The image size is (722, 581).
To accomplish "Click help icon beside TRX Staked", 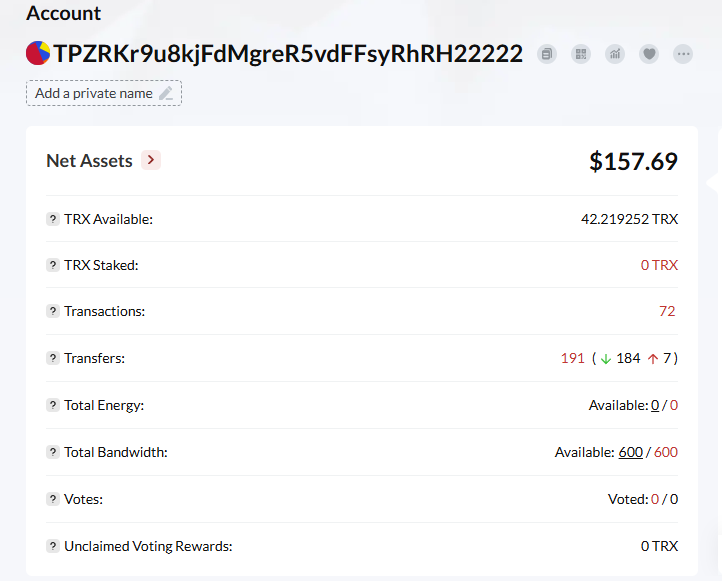I will point(53,265).
